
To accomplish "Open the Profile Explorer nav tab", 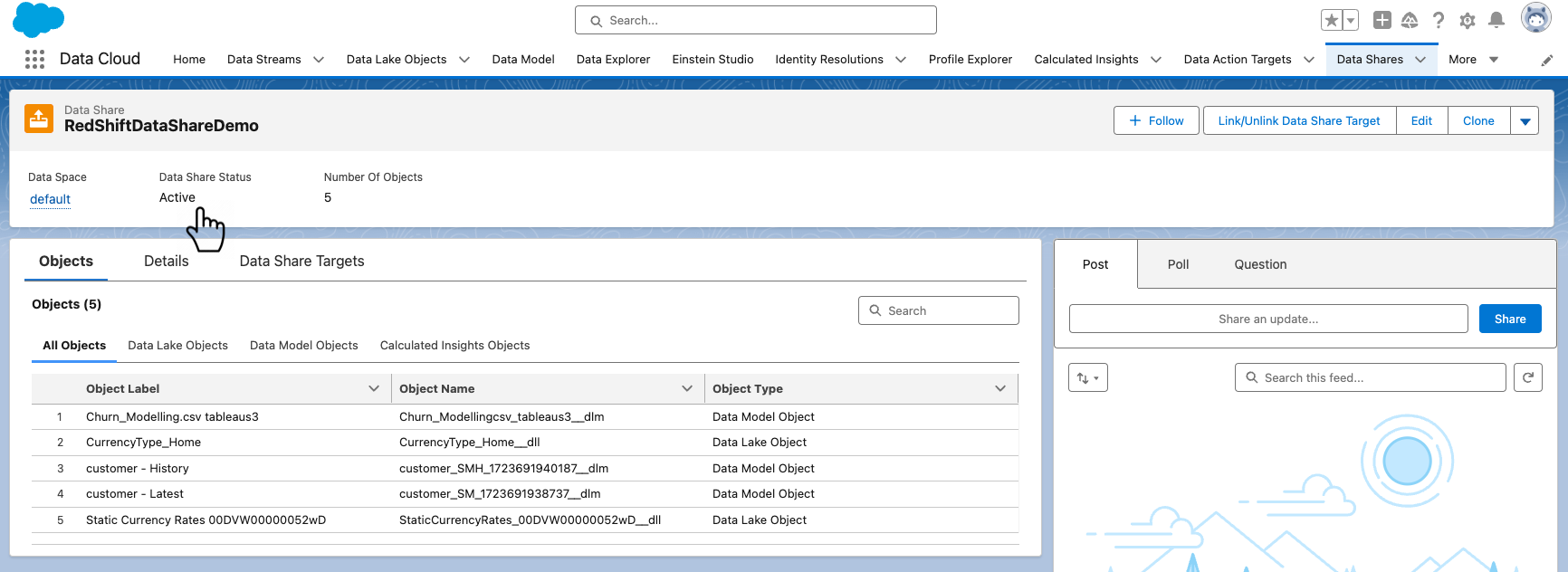I will coord(970,60).
